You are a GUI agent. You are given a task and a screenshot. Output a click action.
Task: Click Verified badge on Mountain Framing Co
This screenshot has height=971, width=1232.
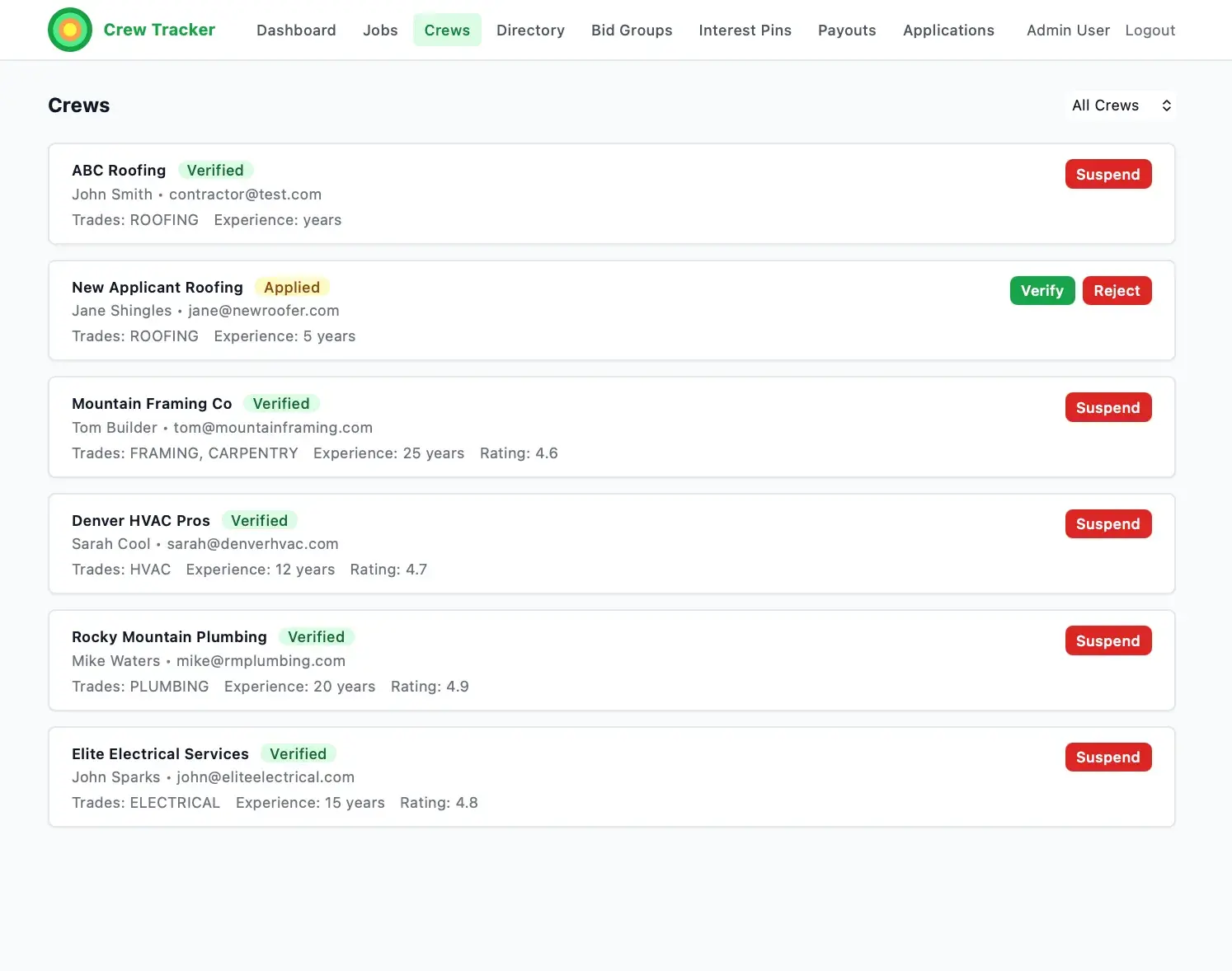coord(281,404)
